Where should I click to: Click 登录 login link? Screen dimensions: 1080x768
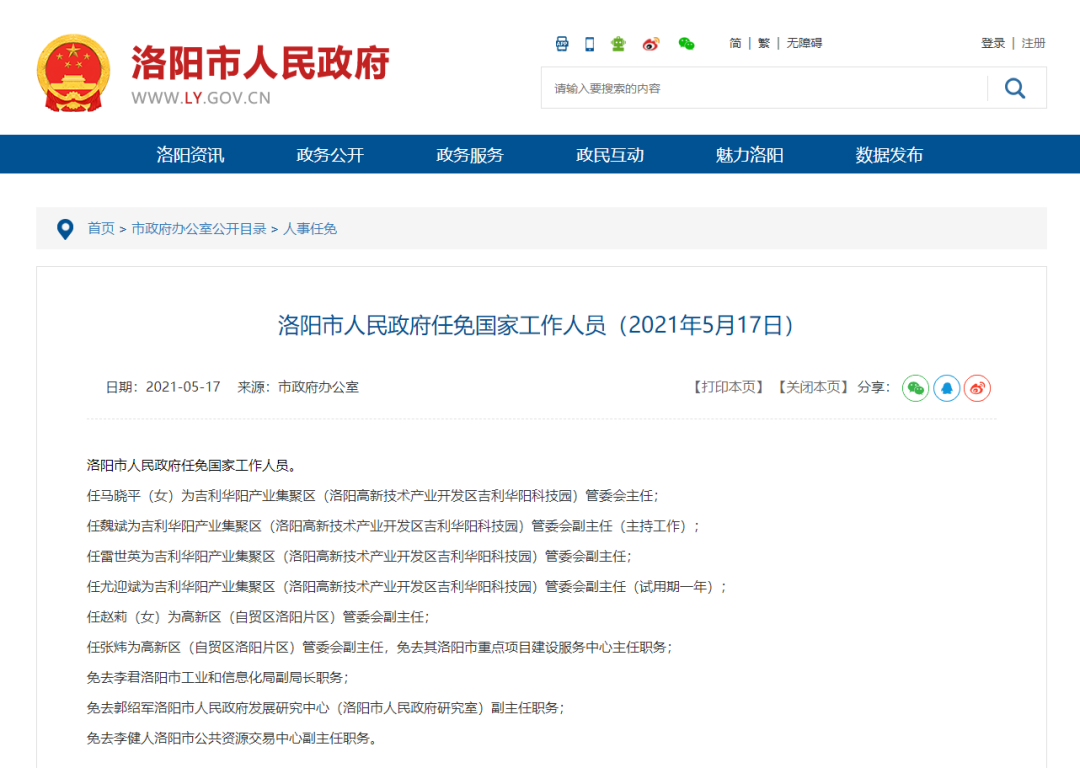pyautogui.click(x=993, y=43)
